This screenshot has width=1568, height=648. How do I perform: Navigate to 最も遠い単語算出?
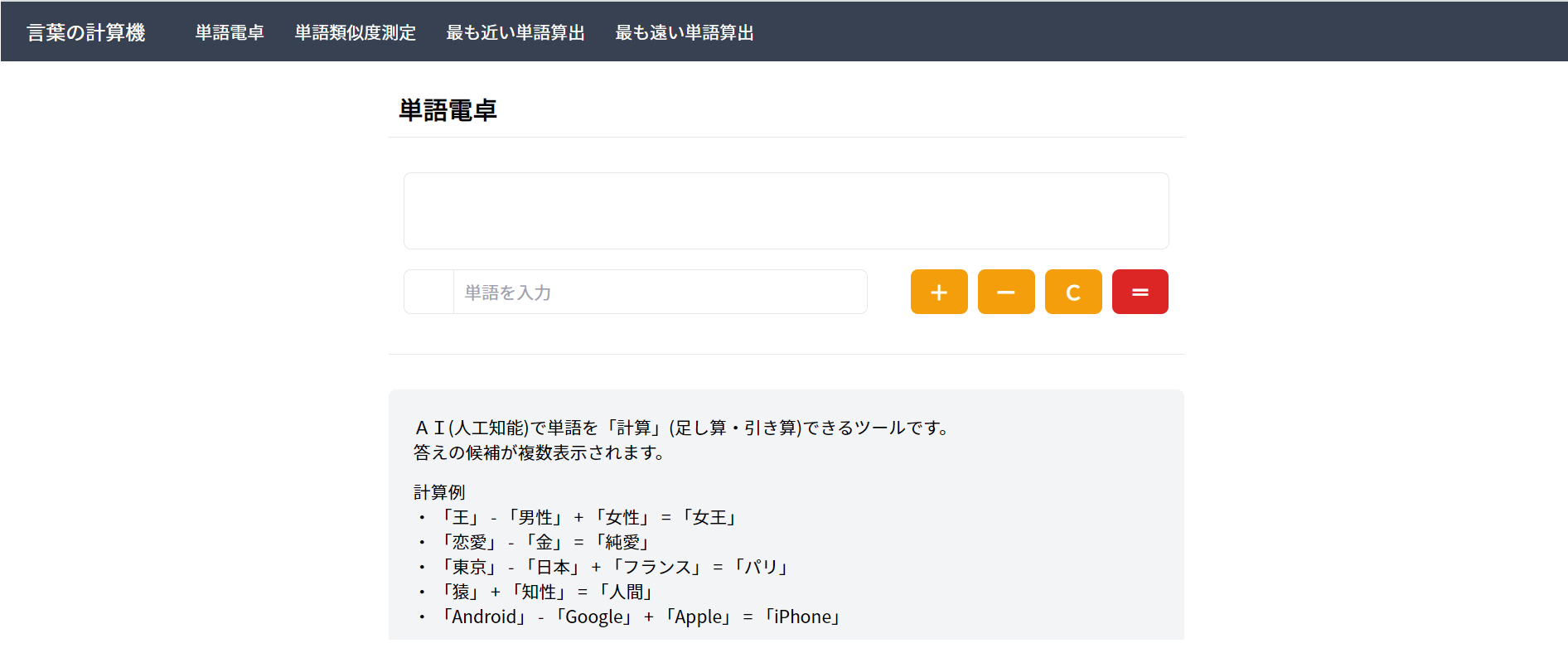tap(684, 32)
